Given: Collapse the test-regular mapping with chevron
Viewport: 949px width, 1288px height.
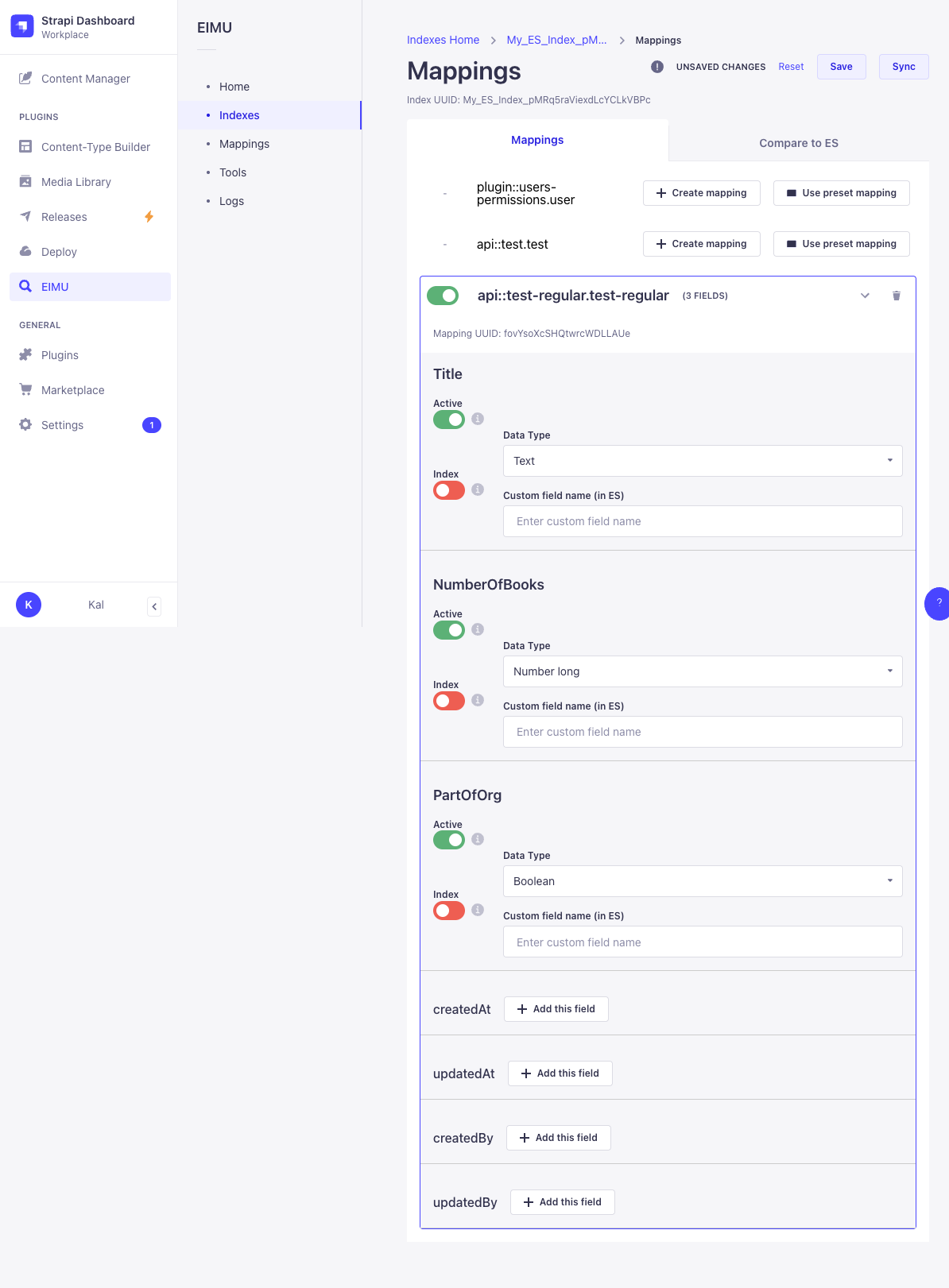Looking at the screenshot, I should [865, 296].
